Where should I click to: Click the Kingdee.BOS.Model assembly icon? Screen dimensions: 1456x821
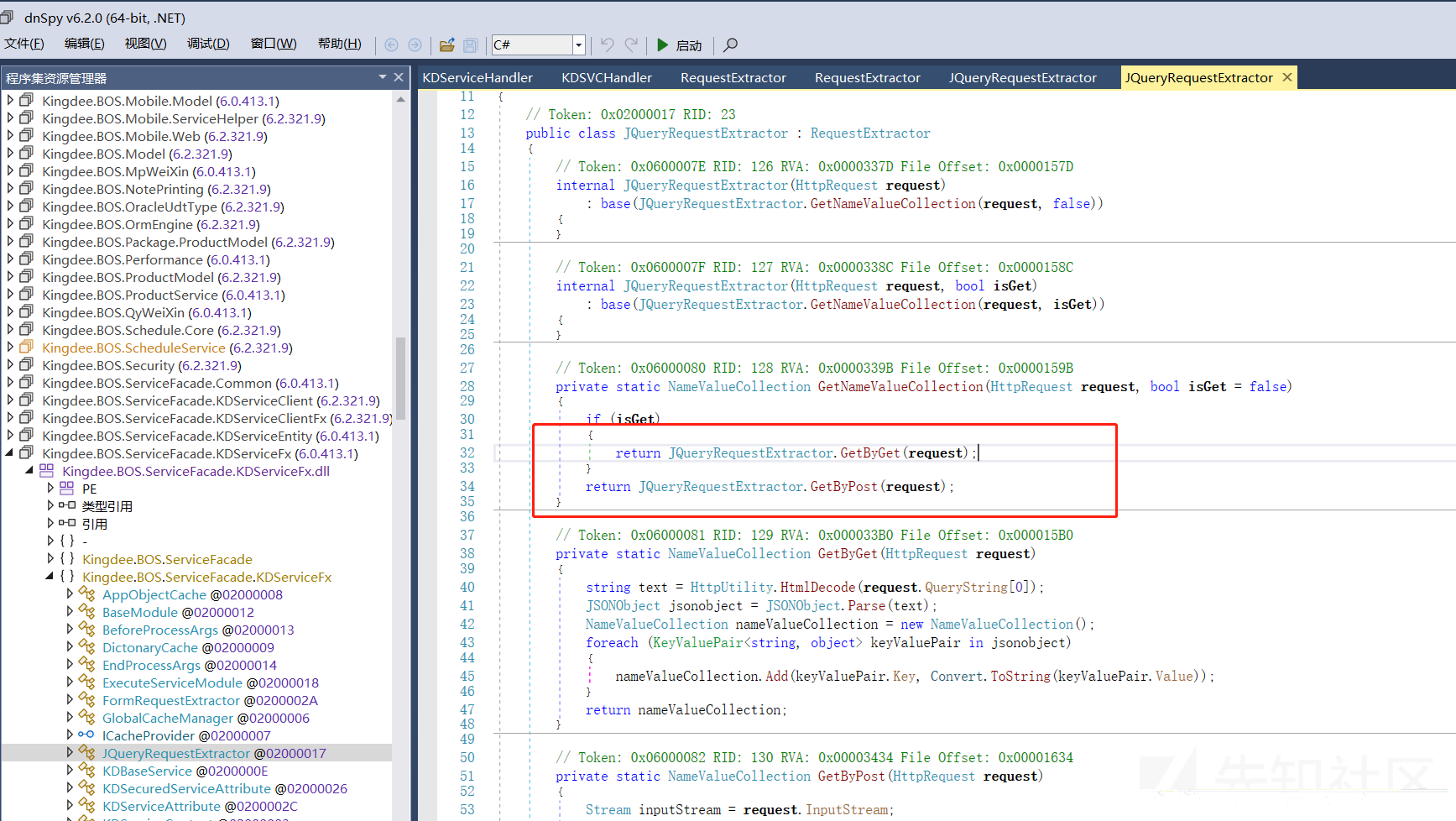pos(27,154)
